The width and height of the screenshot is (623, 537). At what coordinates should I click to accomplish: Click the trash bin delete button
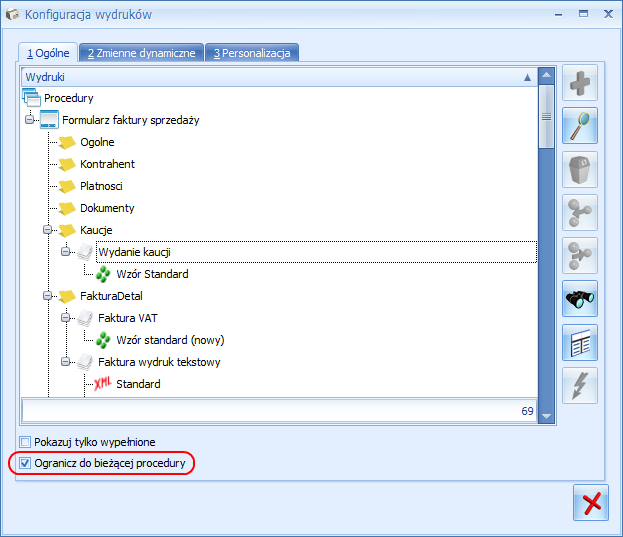[580, 169]
